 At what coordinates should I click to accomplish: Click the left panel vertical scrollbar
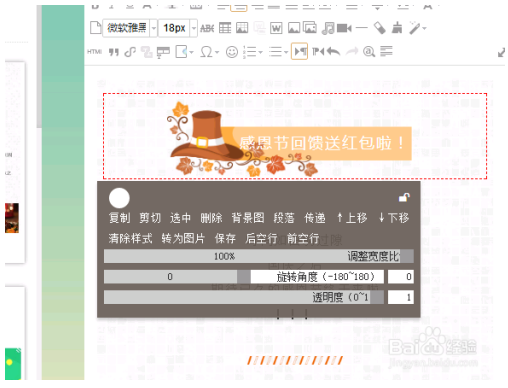[39, 67]
